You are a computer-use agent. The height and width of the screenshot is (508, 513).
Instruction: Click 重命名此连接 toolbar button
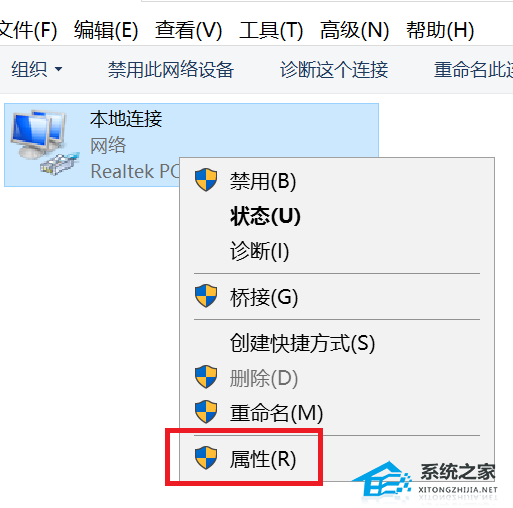[473, 70]
